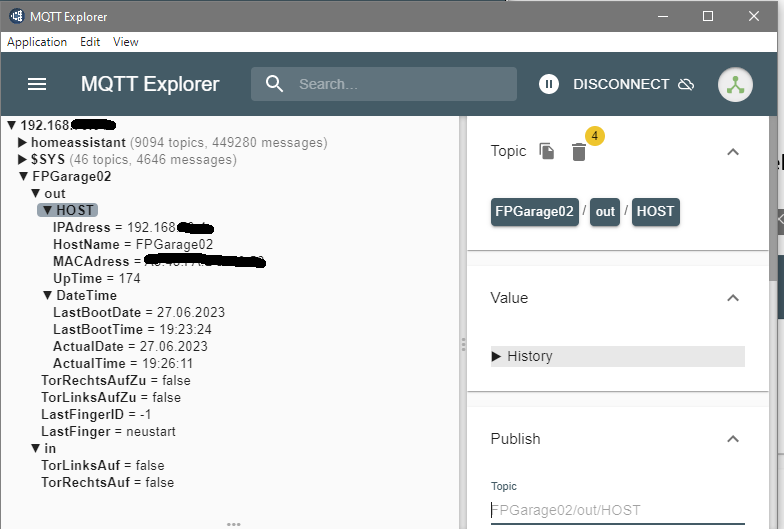Expand the homeassistant topic tree
The width and height of the screenshot is (784, 529).
coord(22,142)
